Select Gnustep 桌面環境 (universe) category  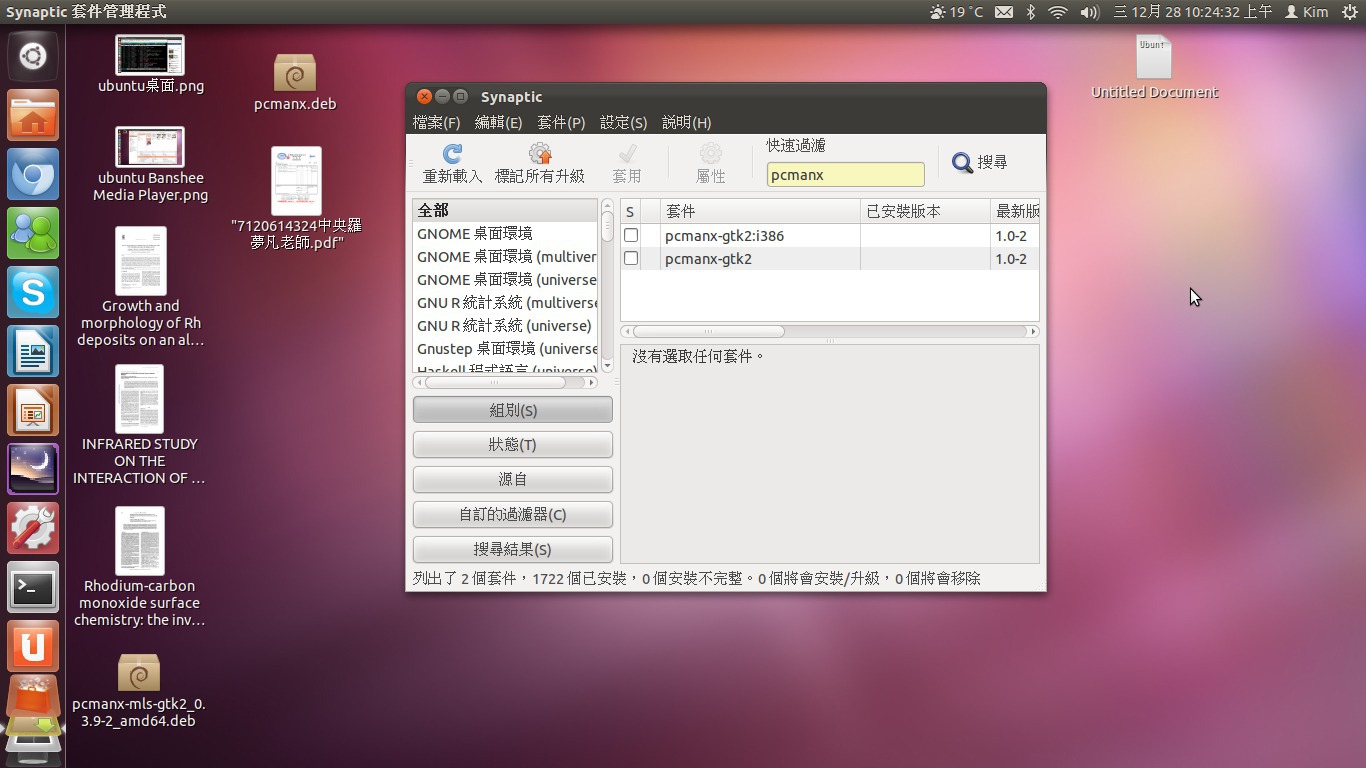pos(505,348)
